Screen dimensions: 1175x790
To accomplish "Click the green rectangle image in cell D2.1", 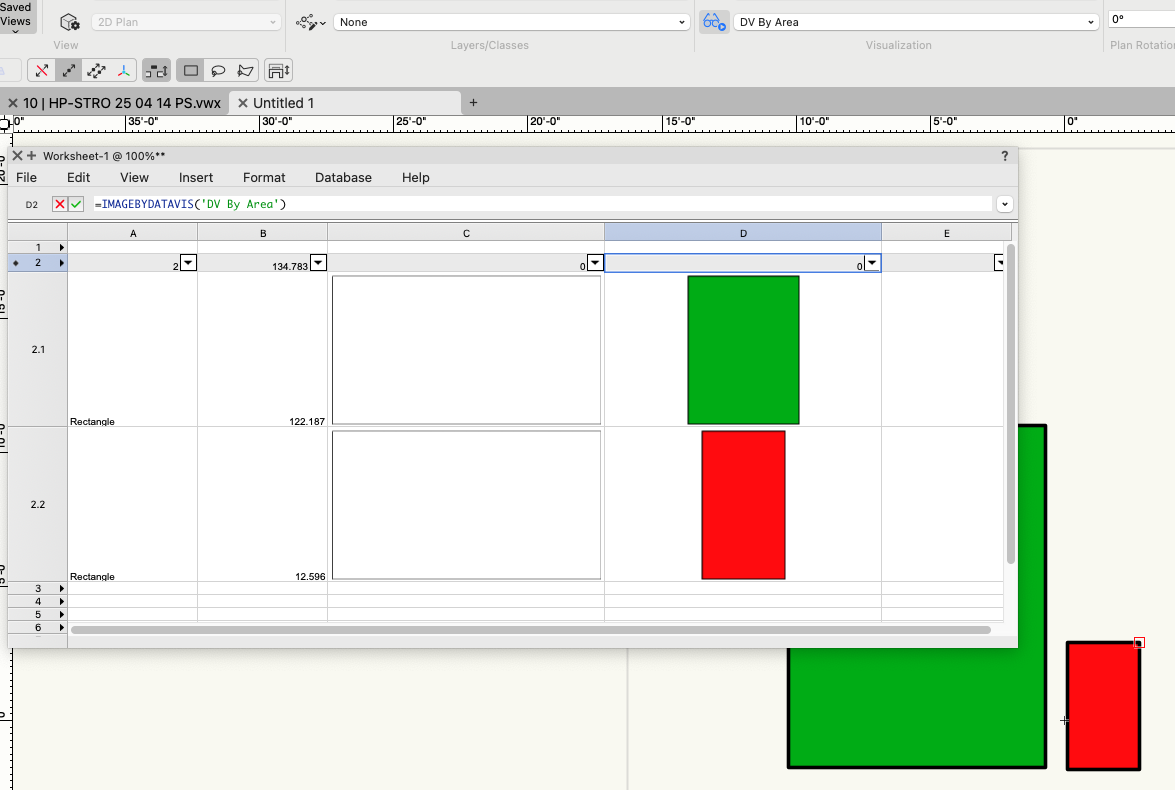I will [x=743, y=350].
